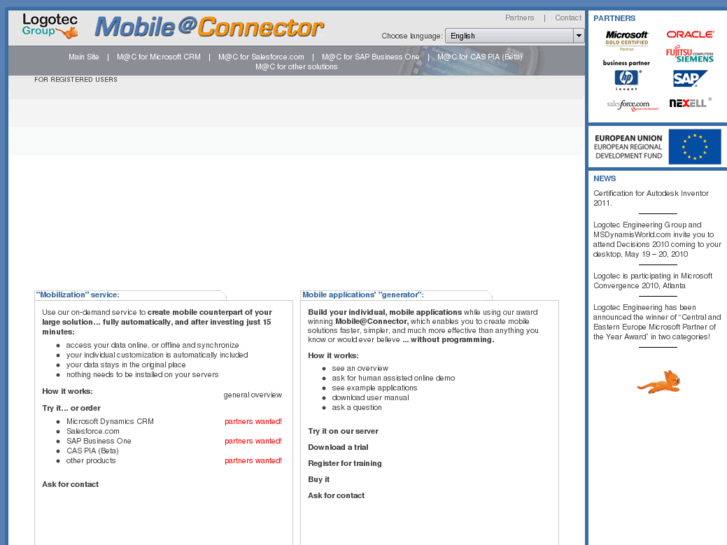Open the salesforce.com partner logo

click(632, 105)
